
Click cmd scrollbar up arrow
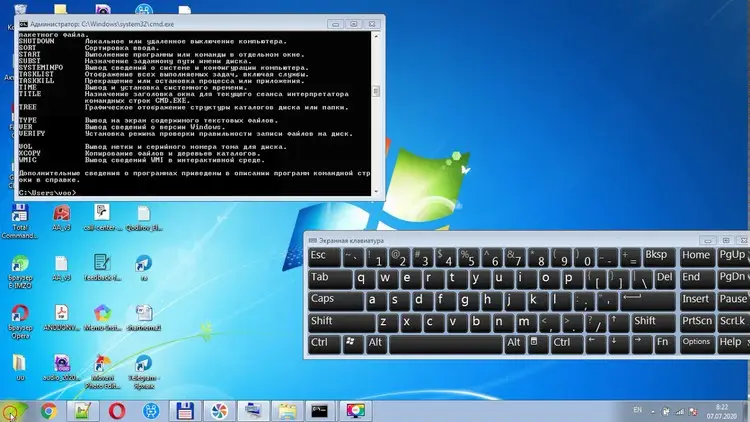tap(376, 36)
